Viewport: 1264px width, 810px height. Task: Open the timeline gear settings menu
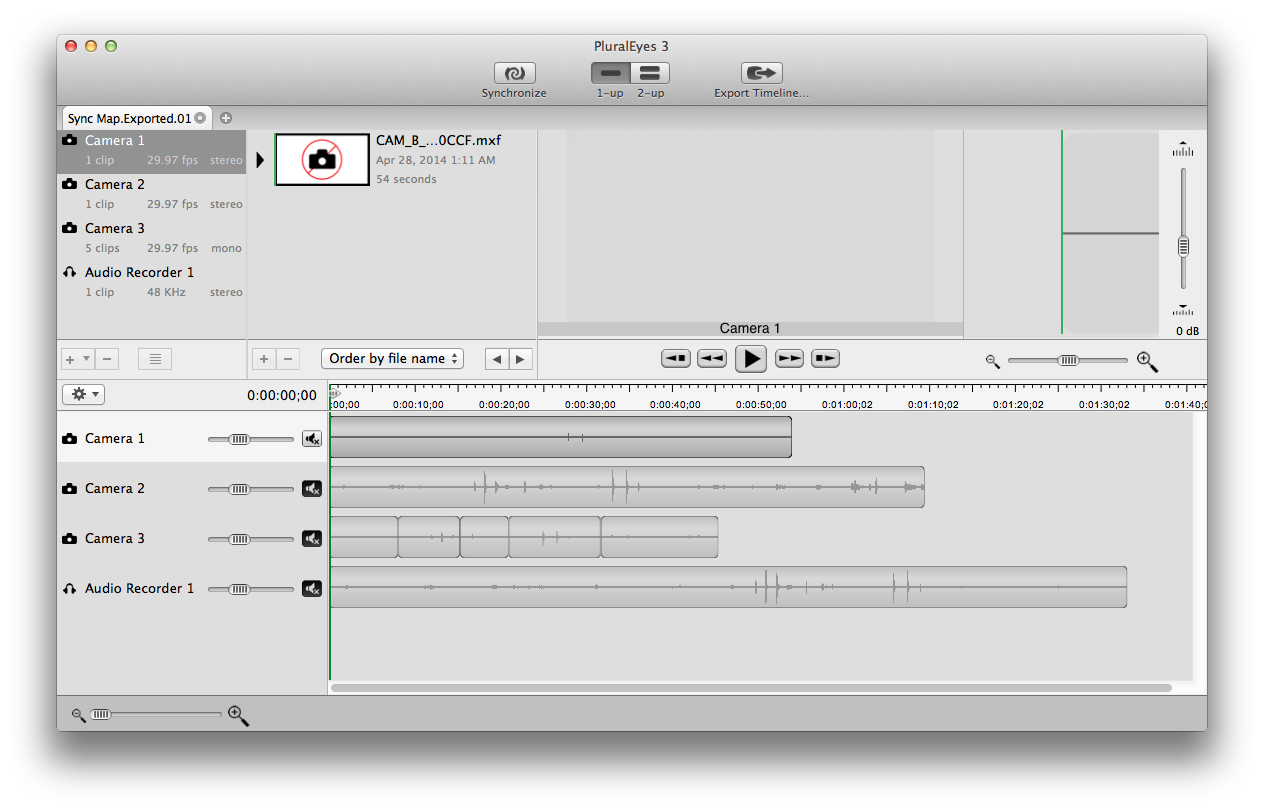click(x=83, y=394)
